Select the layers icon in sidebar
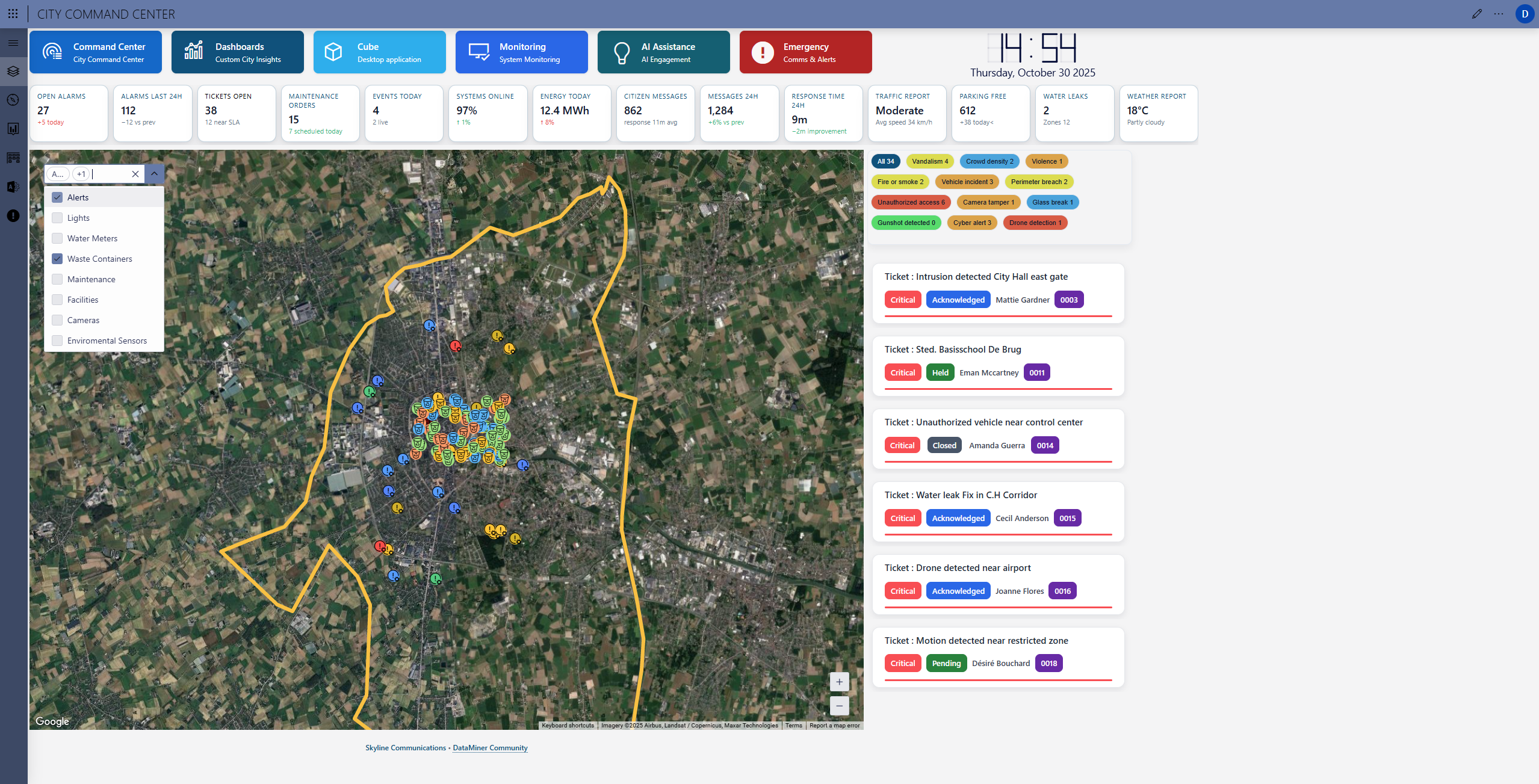Viewport: 1539px width, 784px height. point(13,71)
